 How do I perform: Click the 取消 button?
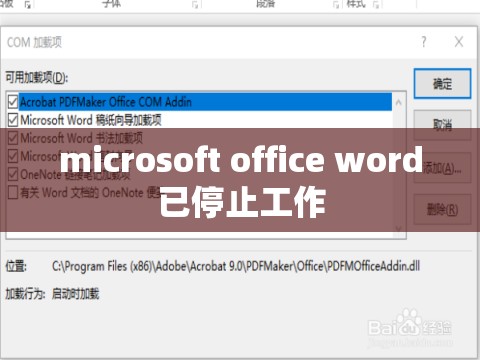click(442, 125)
